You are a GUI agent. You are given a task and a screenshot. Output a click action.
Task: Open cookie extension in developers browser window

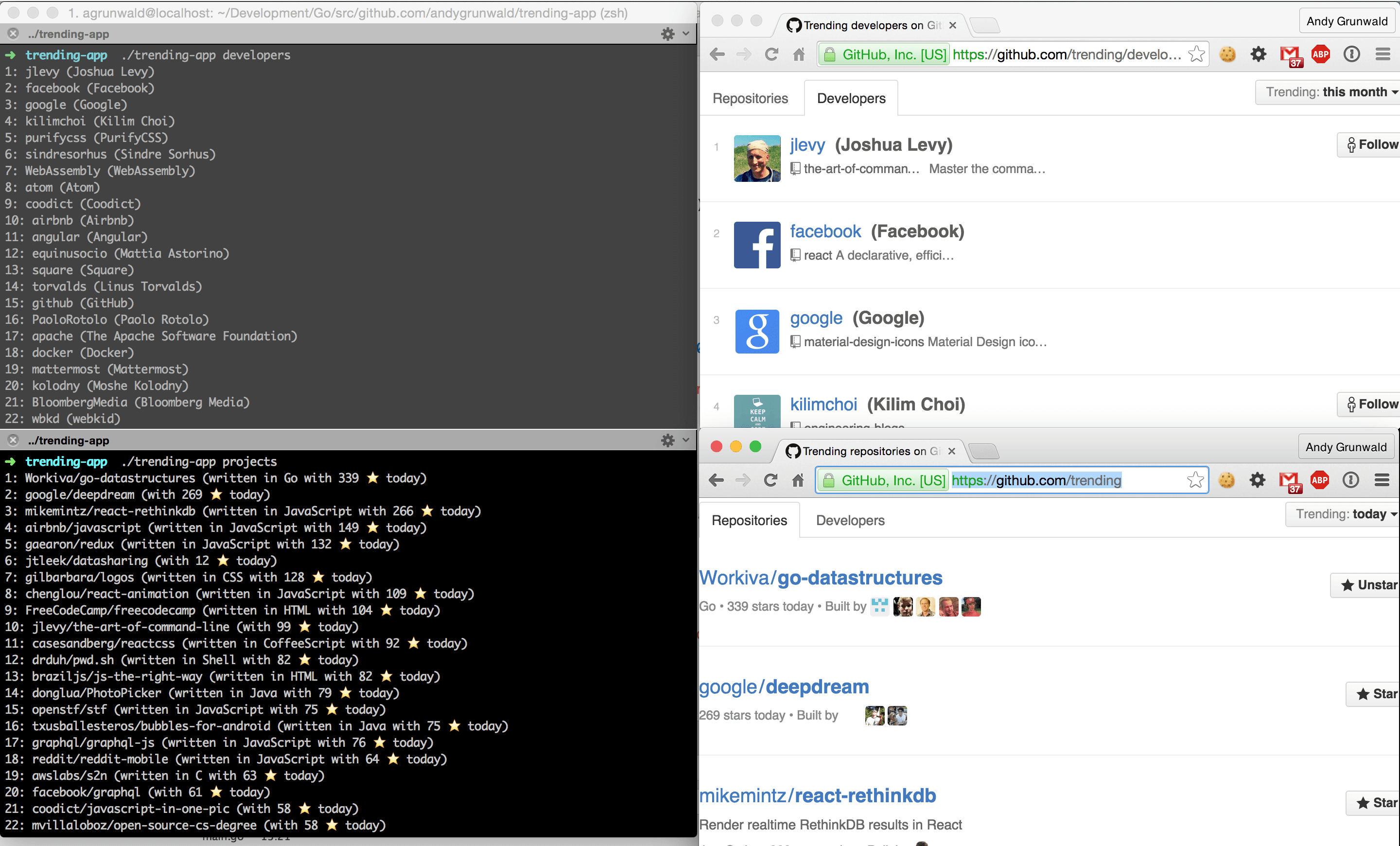pos(1228,54)
